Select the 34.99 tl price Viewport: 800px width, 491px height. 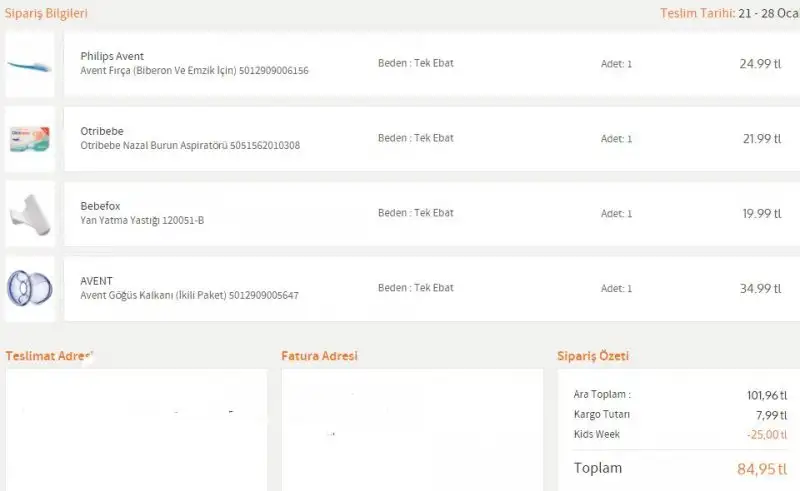[760, 289]
